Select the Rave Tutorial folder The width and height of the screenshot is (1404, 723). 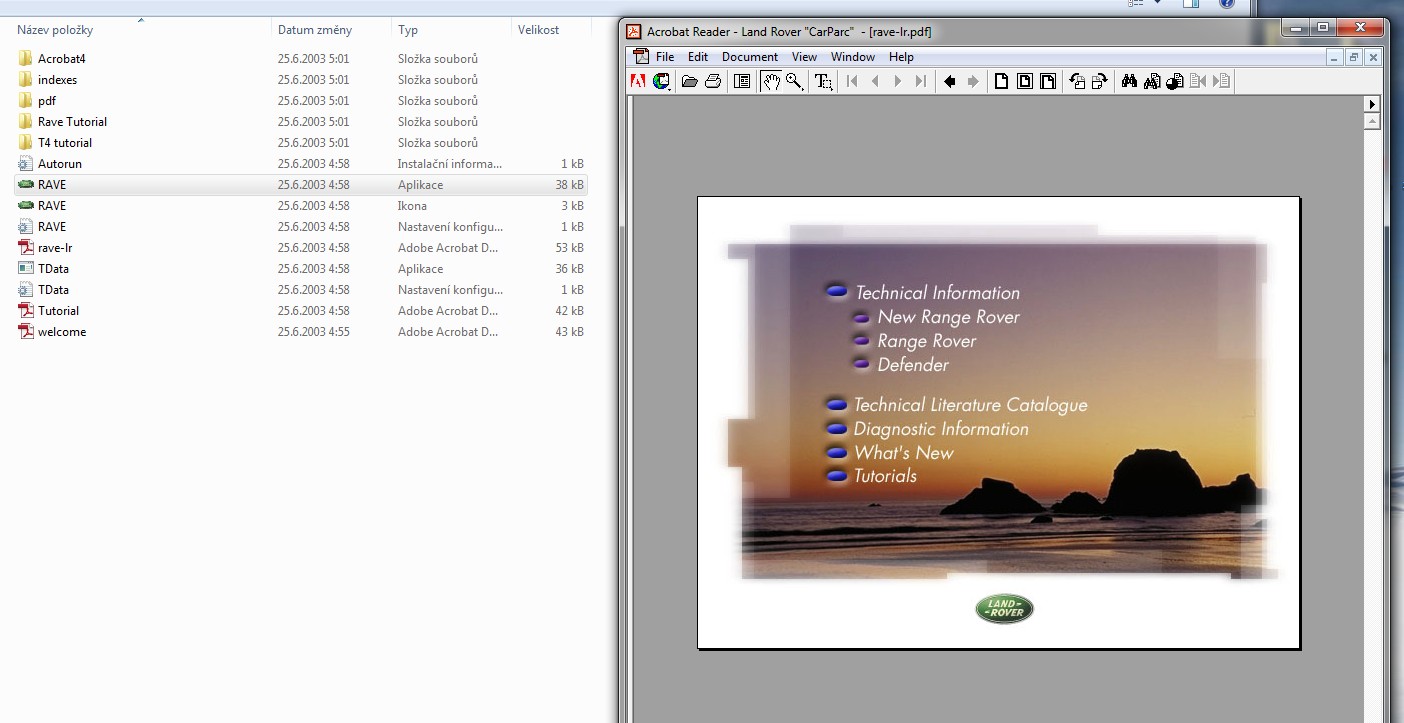click(72, 122)
